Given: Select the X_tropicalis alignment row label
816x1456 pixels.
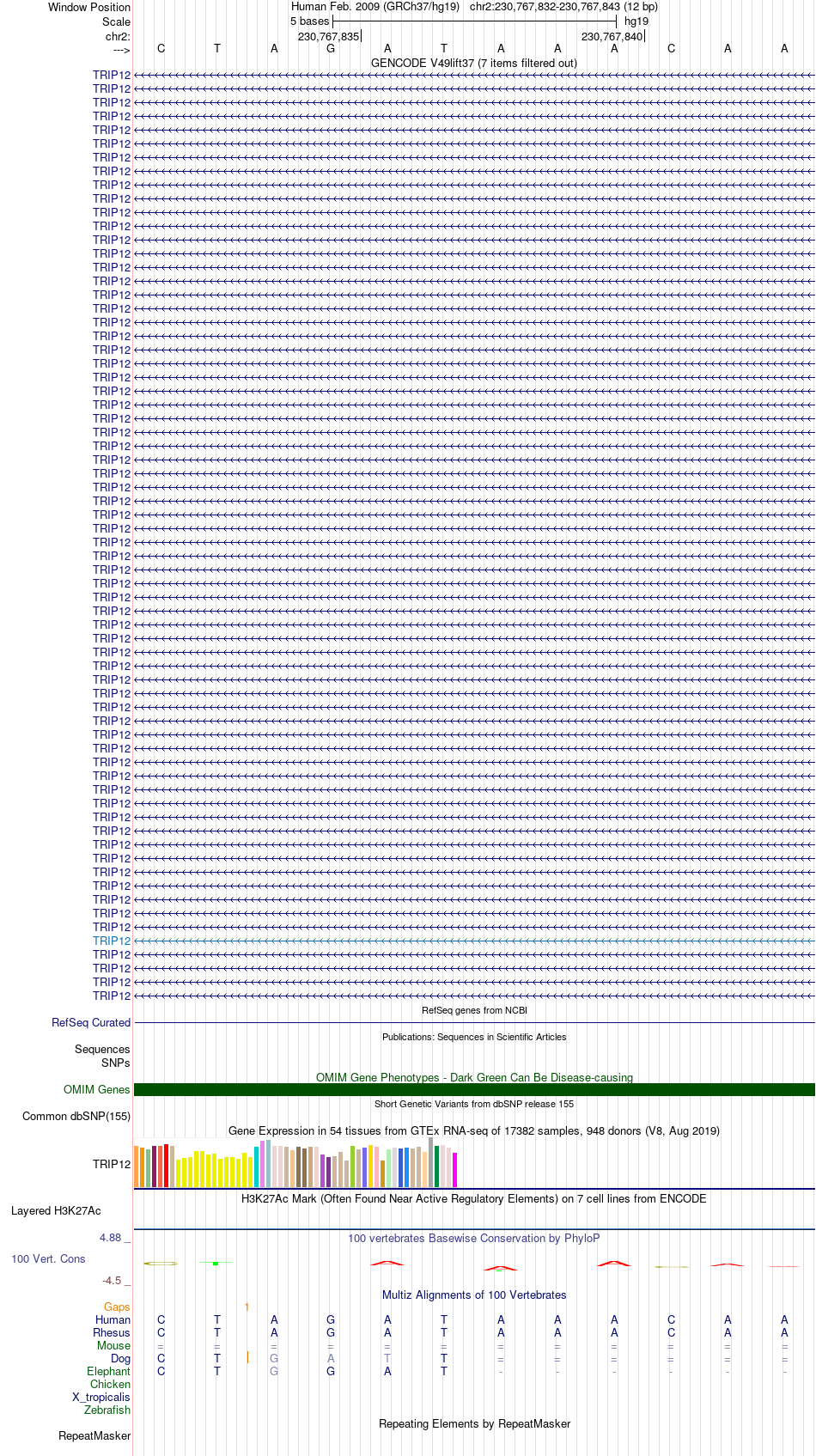Looking at the screenshot, I should click(101, 1397).
